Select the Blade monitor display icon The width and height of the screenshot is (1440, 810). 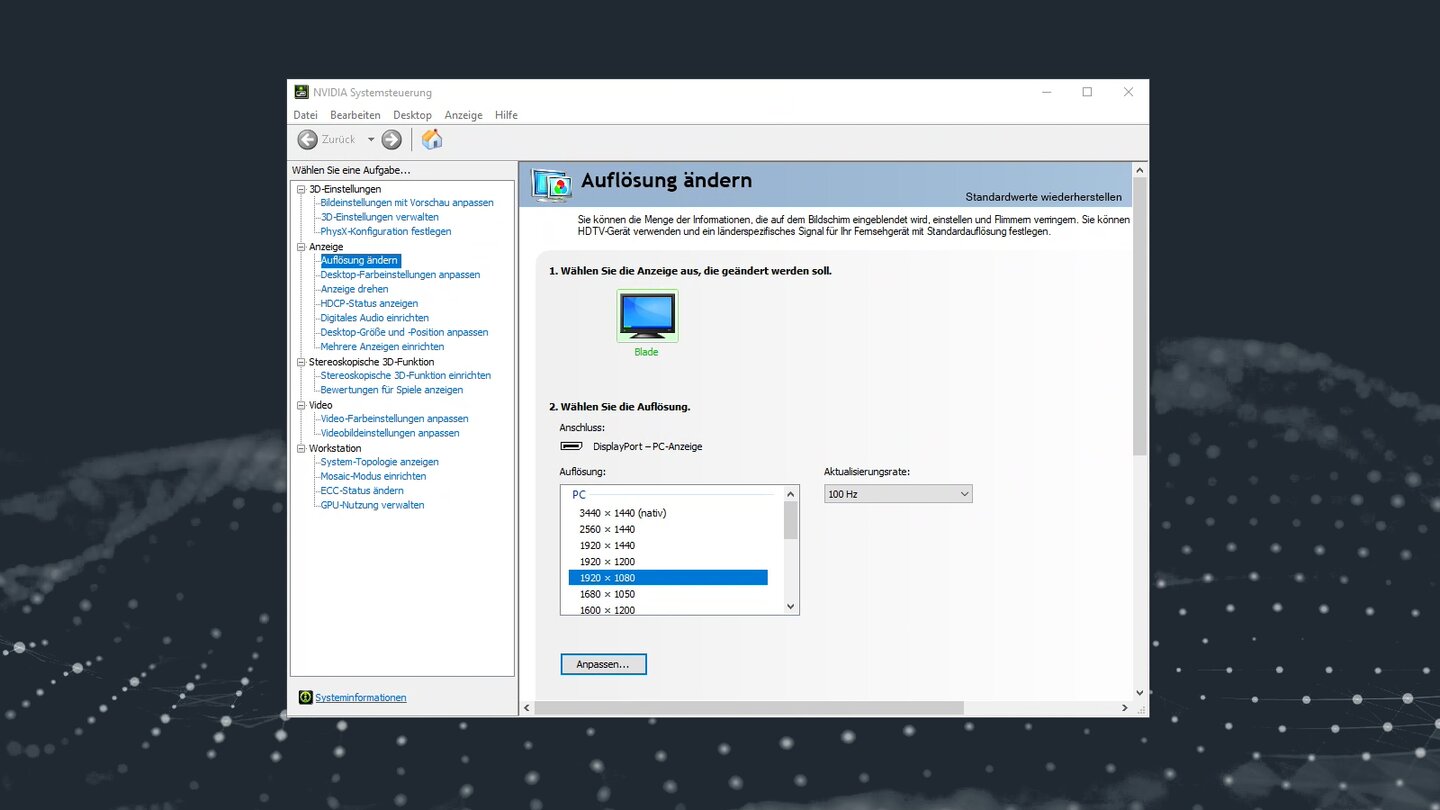[647, 316]
